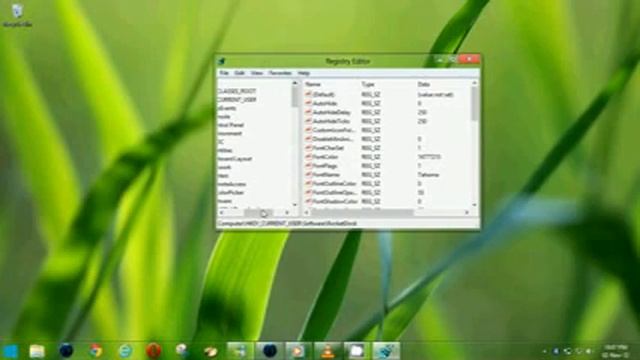Select the FontOutlineColor value name
This screenshot has height=360, width=640.
coord(334,184)
